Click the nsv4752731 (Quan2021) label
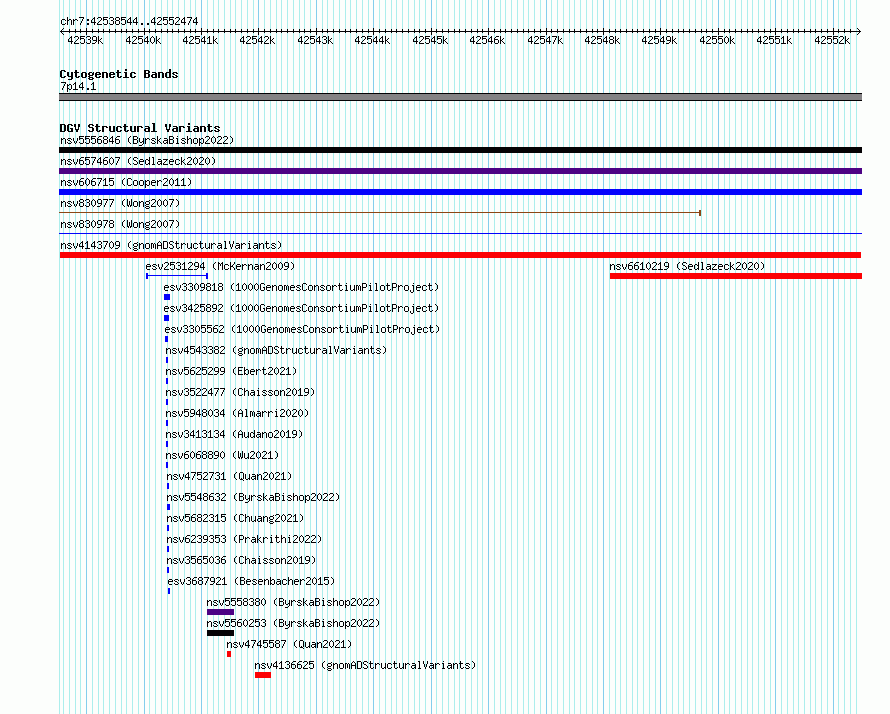Screen dimensions: 890x714 (x=229, y=476)
